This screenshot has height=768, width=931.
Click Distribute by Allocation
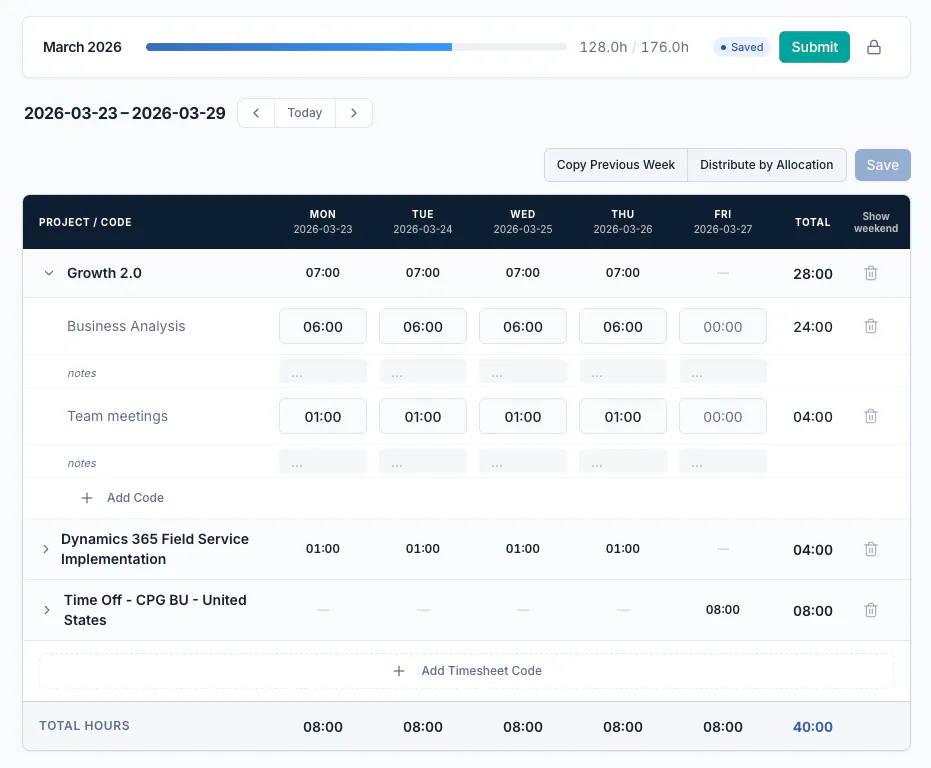(767, 165)
